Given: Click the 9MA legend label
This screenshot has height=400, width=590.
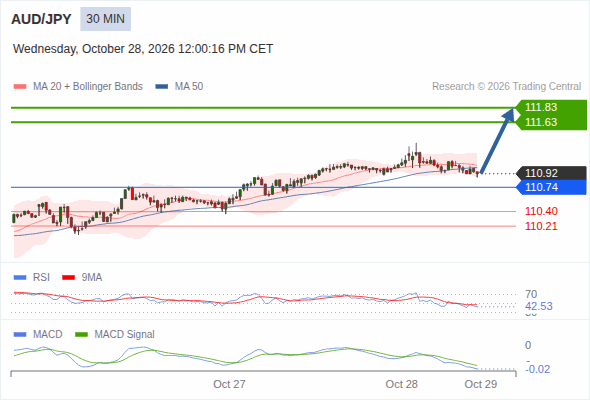Looking at the screenshot, I should tap(92, 278).
